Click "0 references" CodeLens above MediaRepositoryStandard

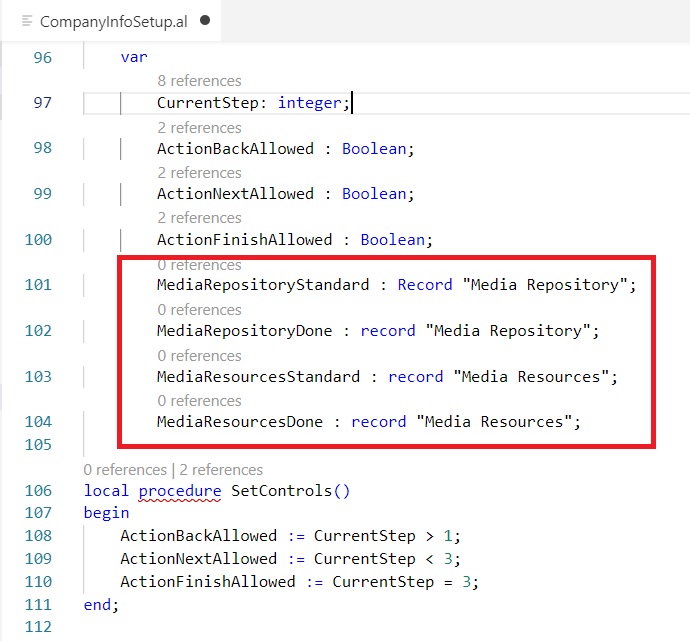[199, 265]
